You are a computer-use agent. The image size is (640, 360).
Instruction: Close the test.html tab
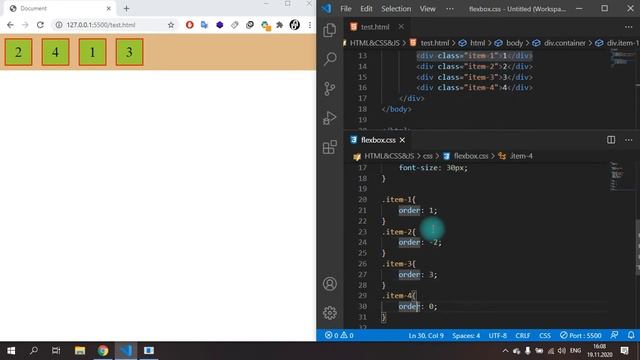pyautogui.click(x=401, y=27)
